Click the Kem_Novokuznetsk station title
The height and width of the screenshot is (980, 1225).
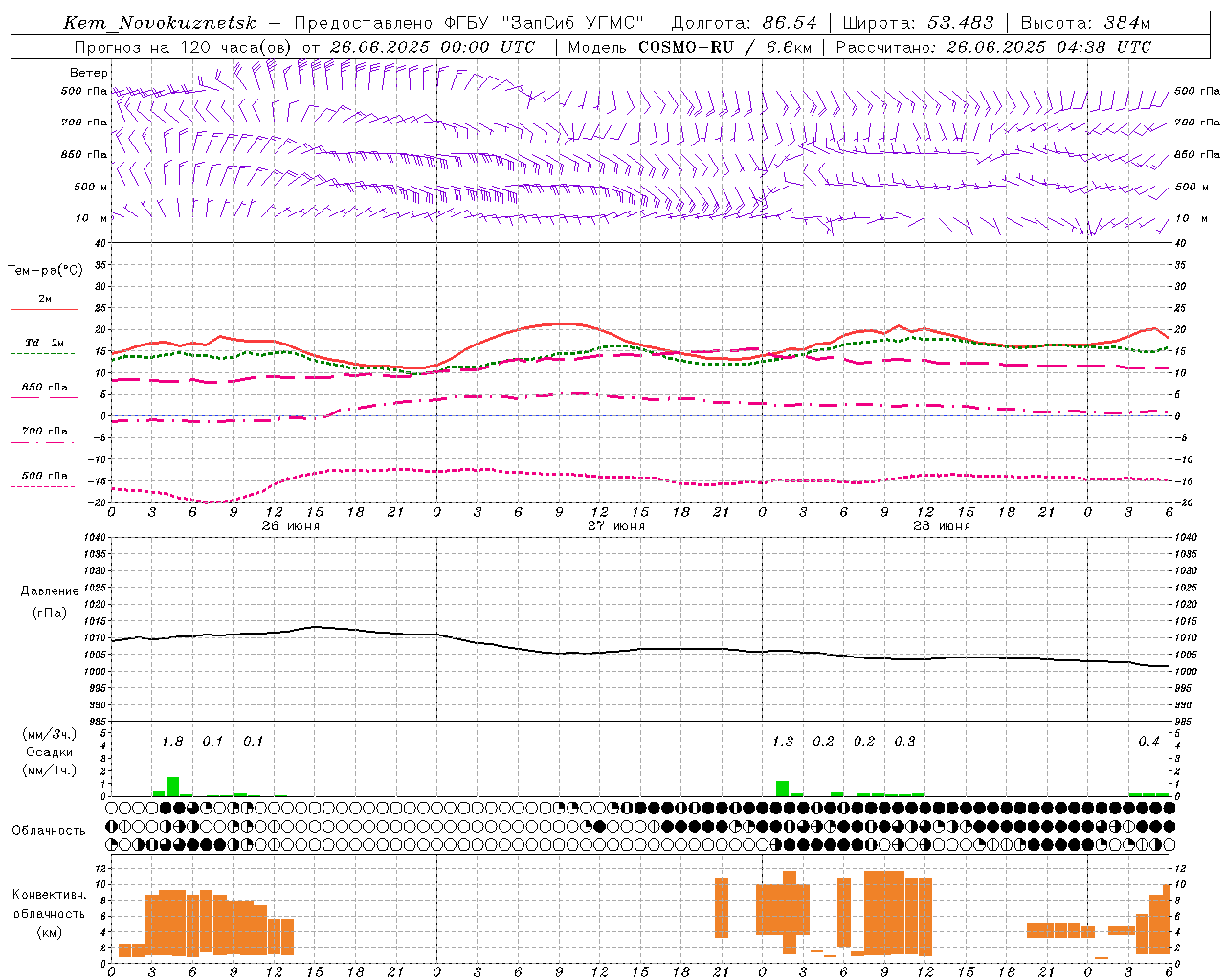160,23
